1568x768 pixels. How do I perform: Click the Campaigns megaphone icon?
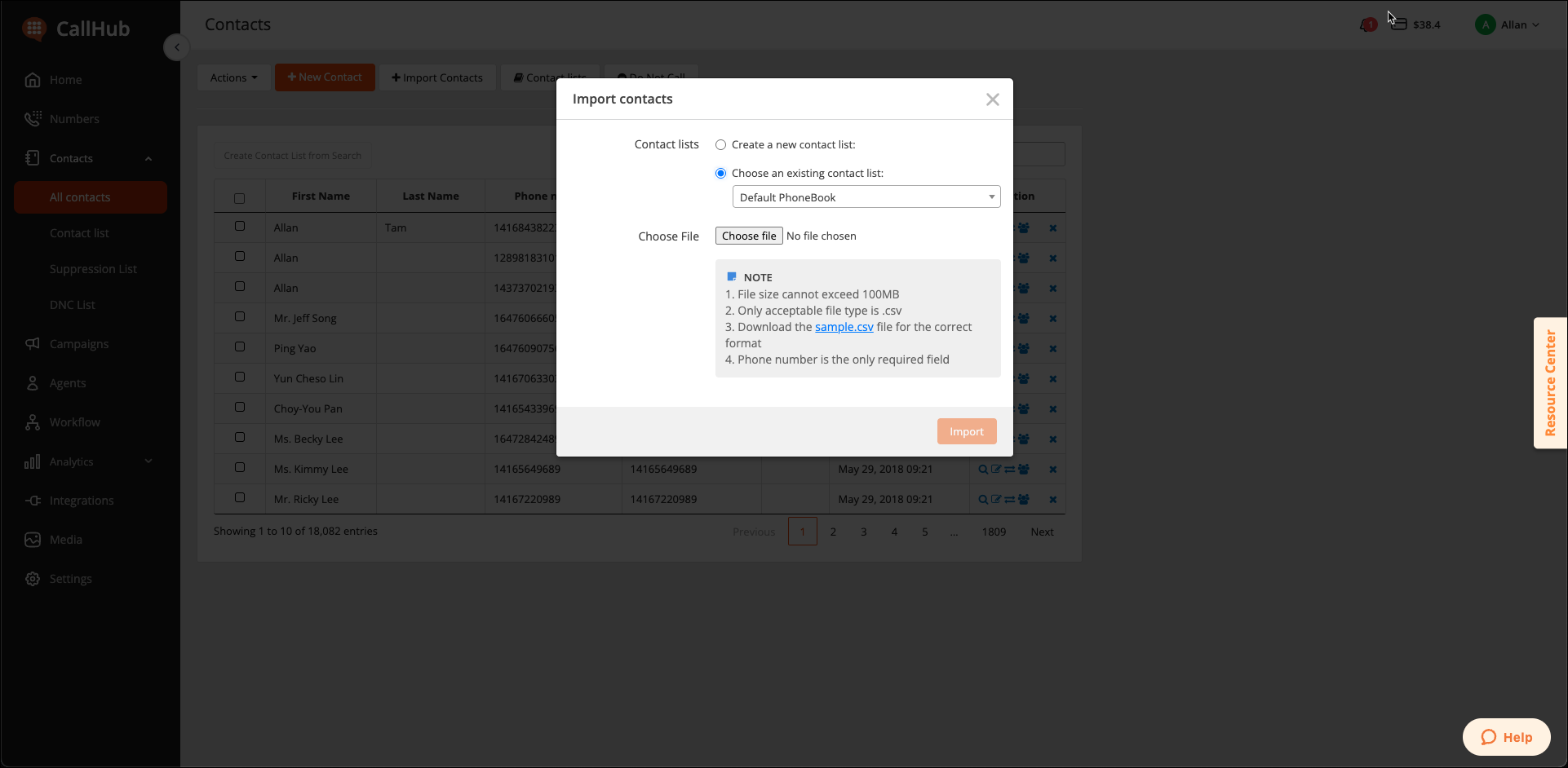(x=33, y=344)
